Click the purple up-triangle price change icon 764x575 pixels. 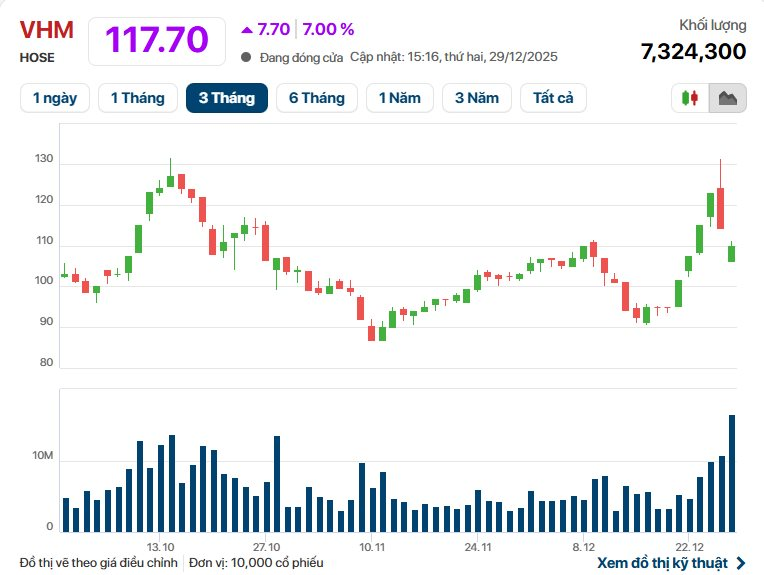(x=247, y=29)
